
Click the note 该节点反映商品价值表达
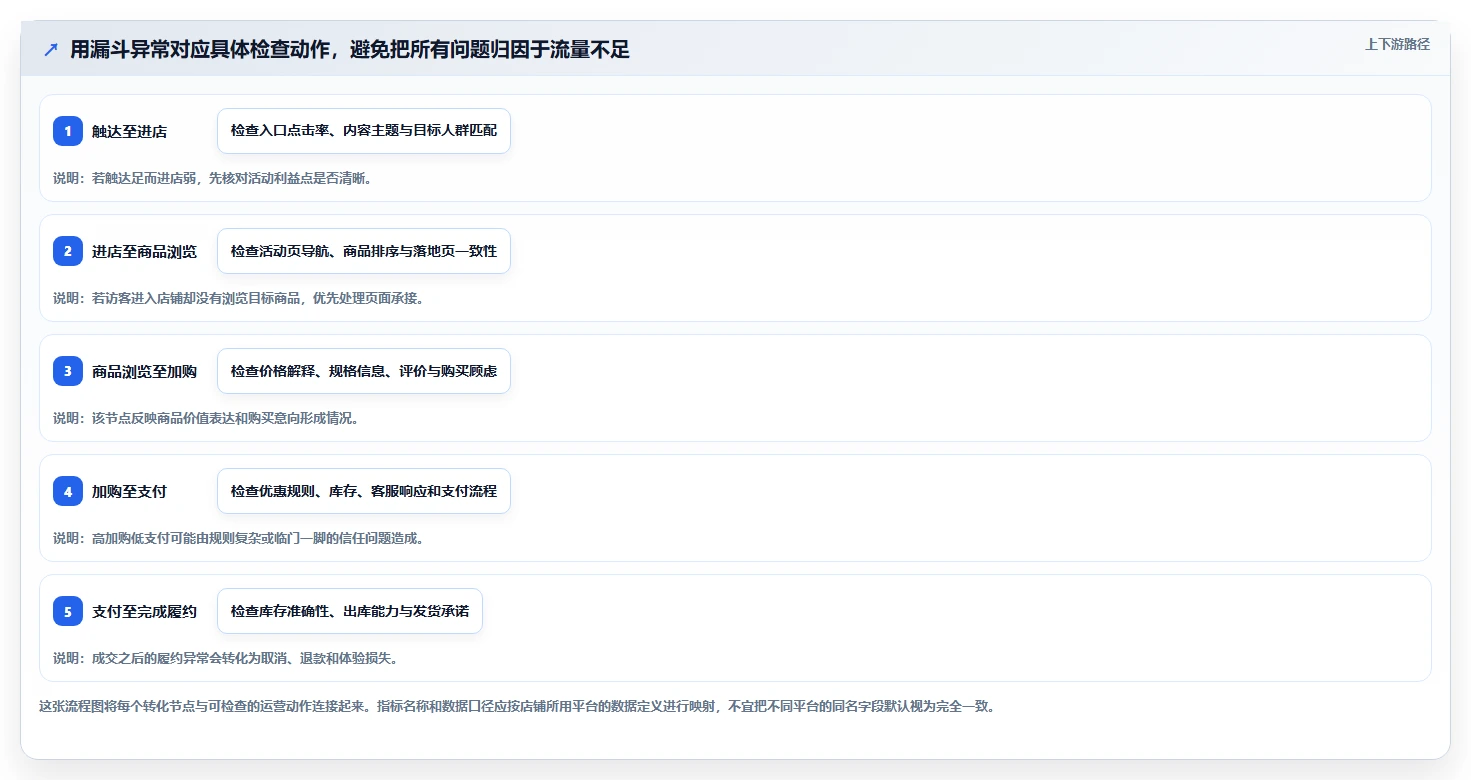point(206,418)
